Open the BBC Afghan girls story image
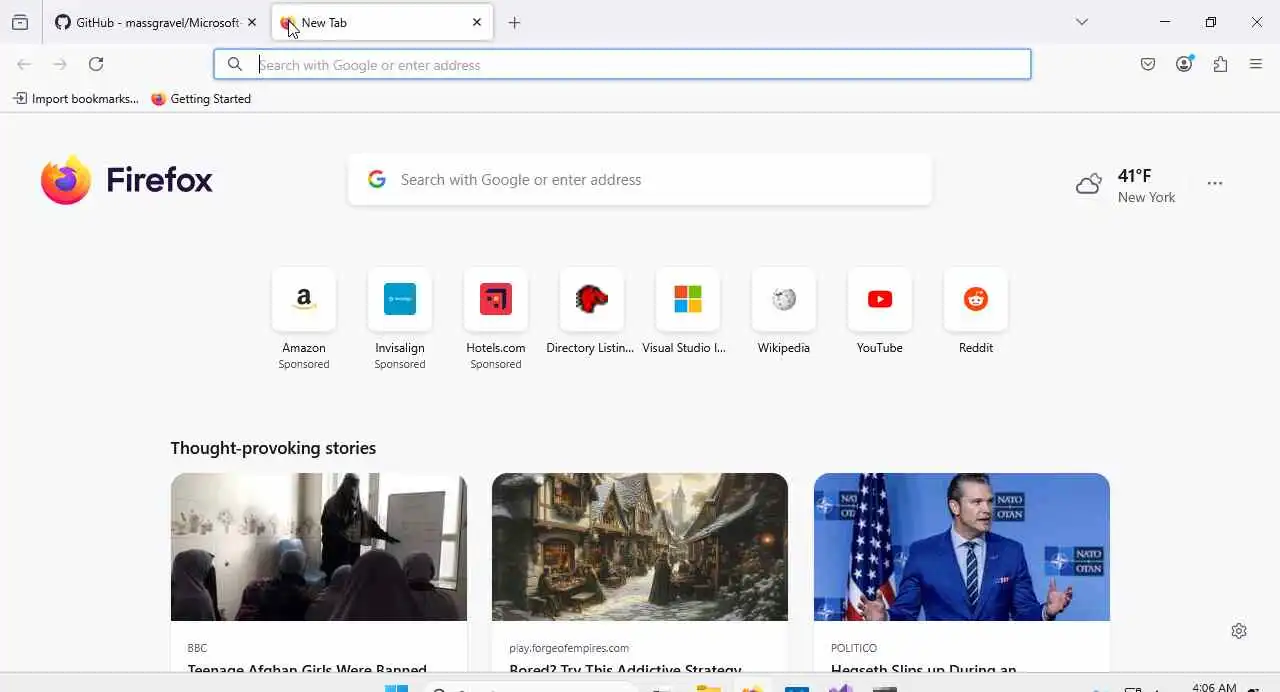The image size is (1280, 692). 319,547
